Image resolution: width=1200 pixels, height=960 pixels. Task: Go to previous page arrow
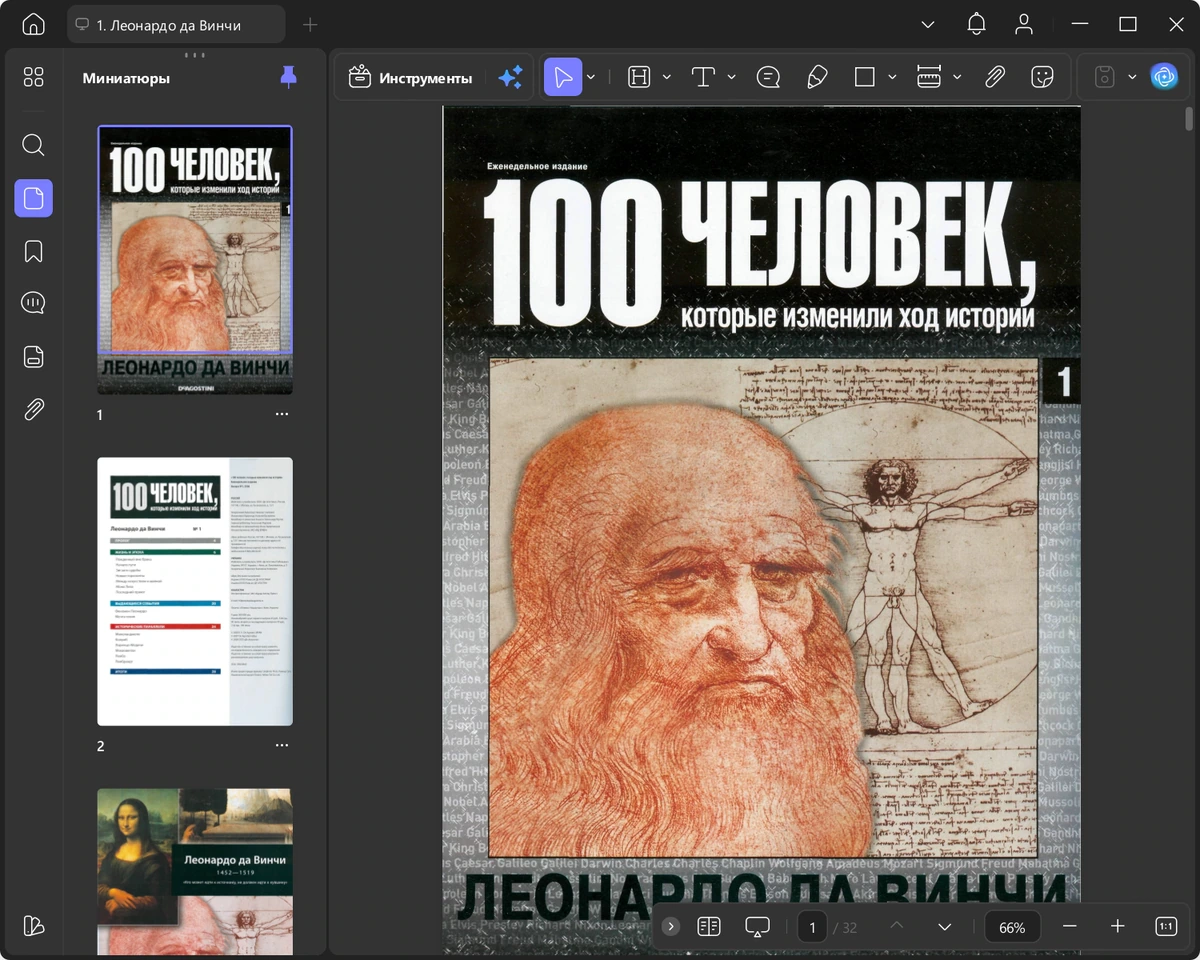pyautogui.click(x=897, y=927)
